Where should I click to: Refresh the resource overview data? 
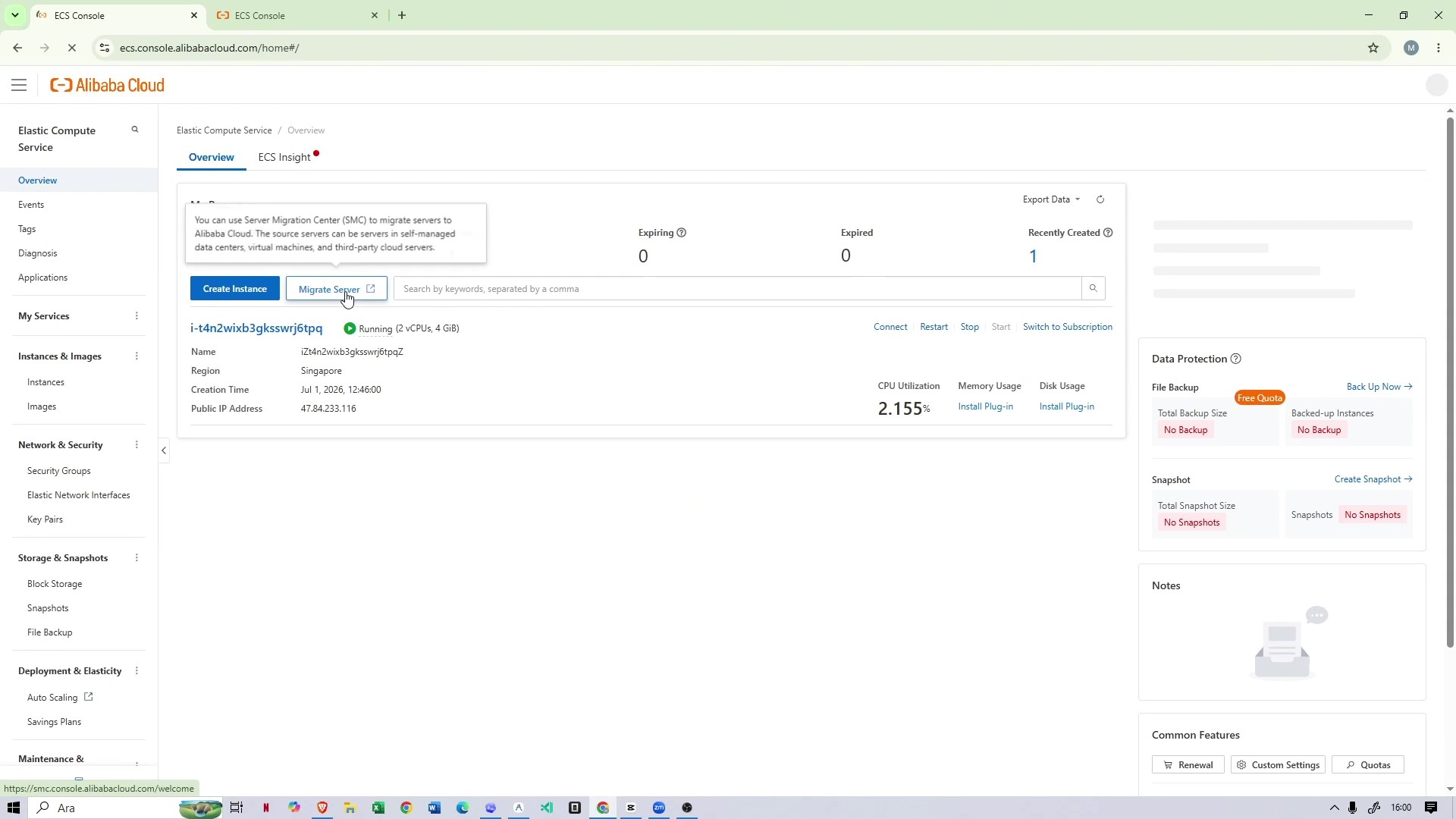pyautogui.click(x=1100, y=199)
